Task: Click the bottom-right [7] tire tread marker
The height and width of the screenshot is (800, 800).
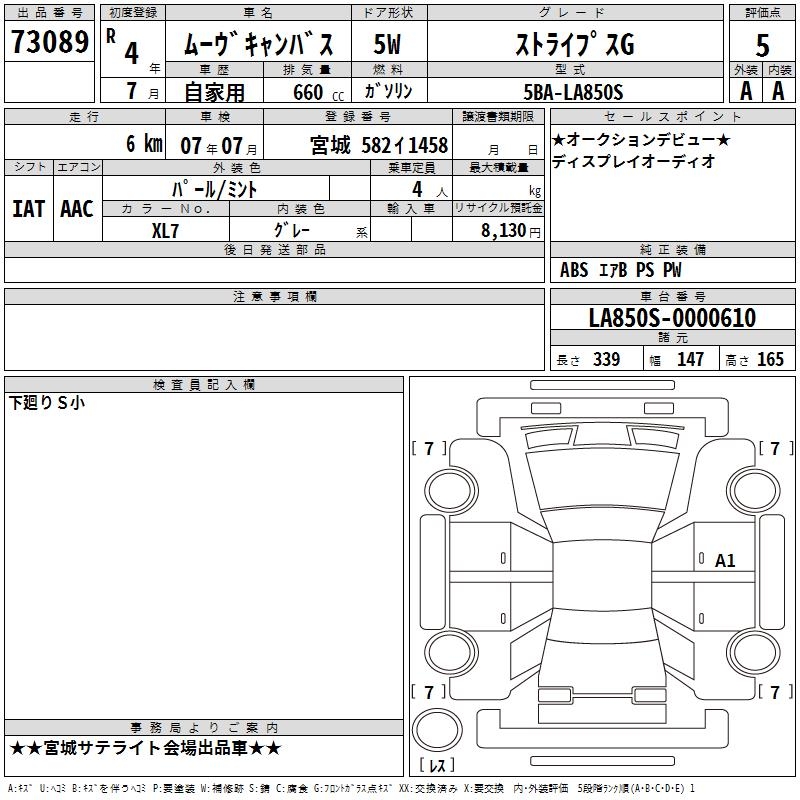Action: (775, 692)
